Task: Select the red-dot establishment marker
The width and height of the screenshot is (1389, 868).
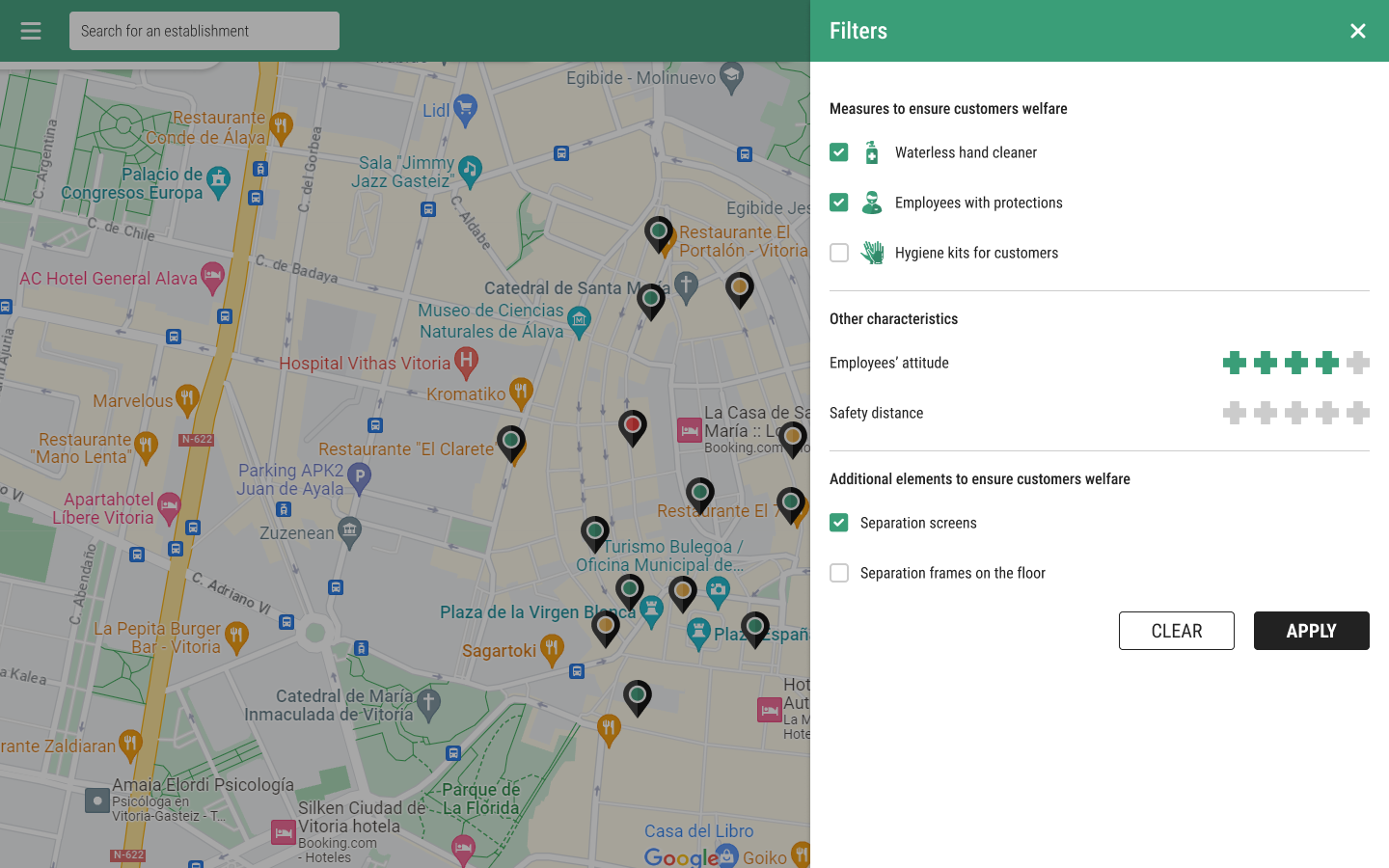Action: coord(633,427)
